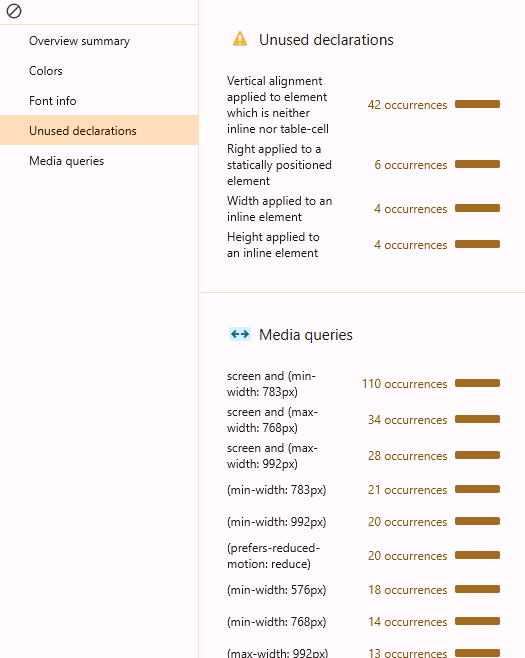Click 4 occurrences for Height applied to inline
This screenshot has height=658, width=525.
point(410,245)
